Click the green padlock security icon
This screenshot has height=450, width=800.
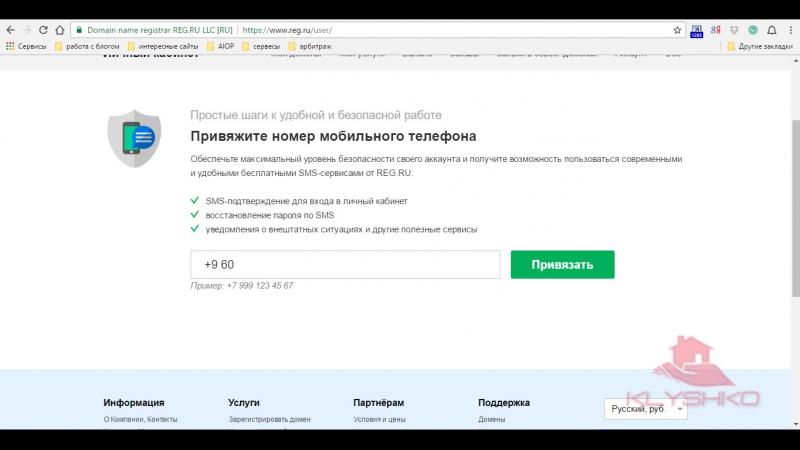point(79,30)
